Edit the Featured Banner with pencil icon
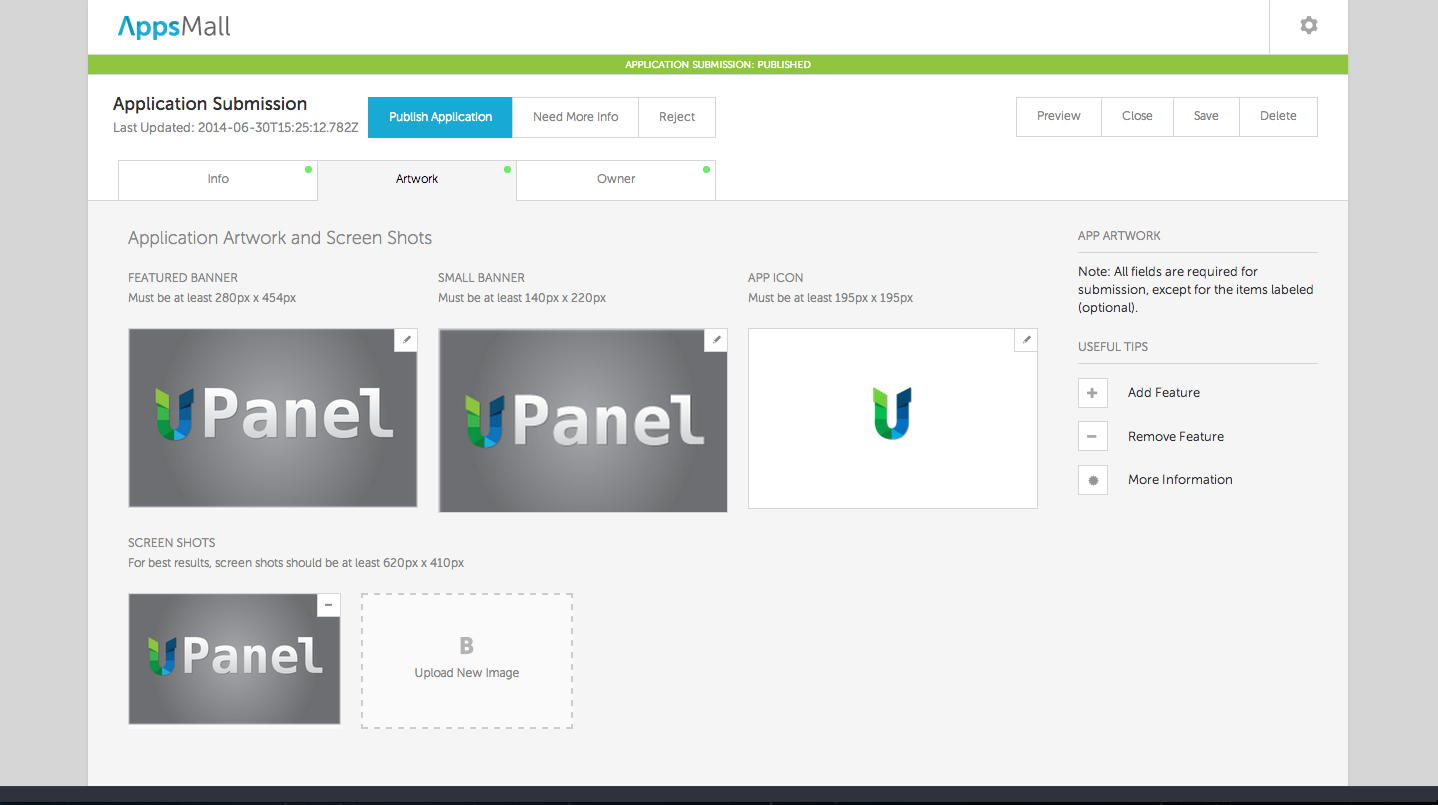1438x805 pixels. pos(406,340)
